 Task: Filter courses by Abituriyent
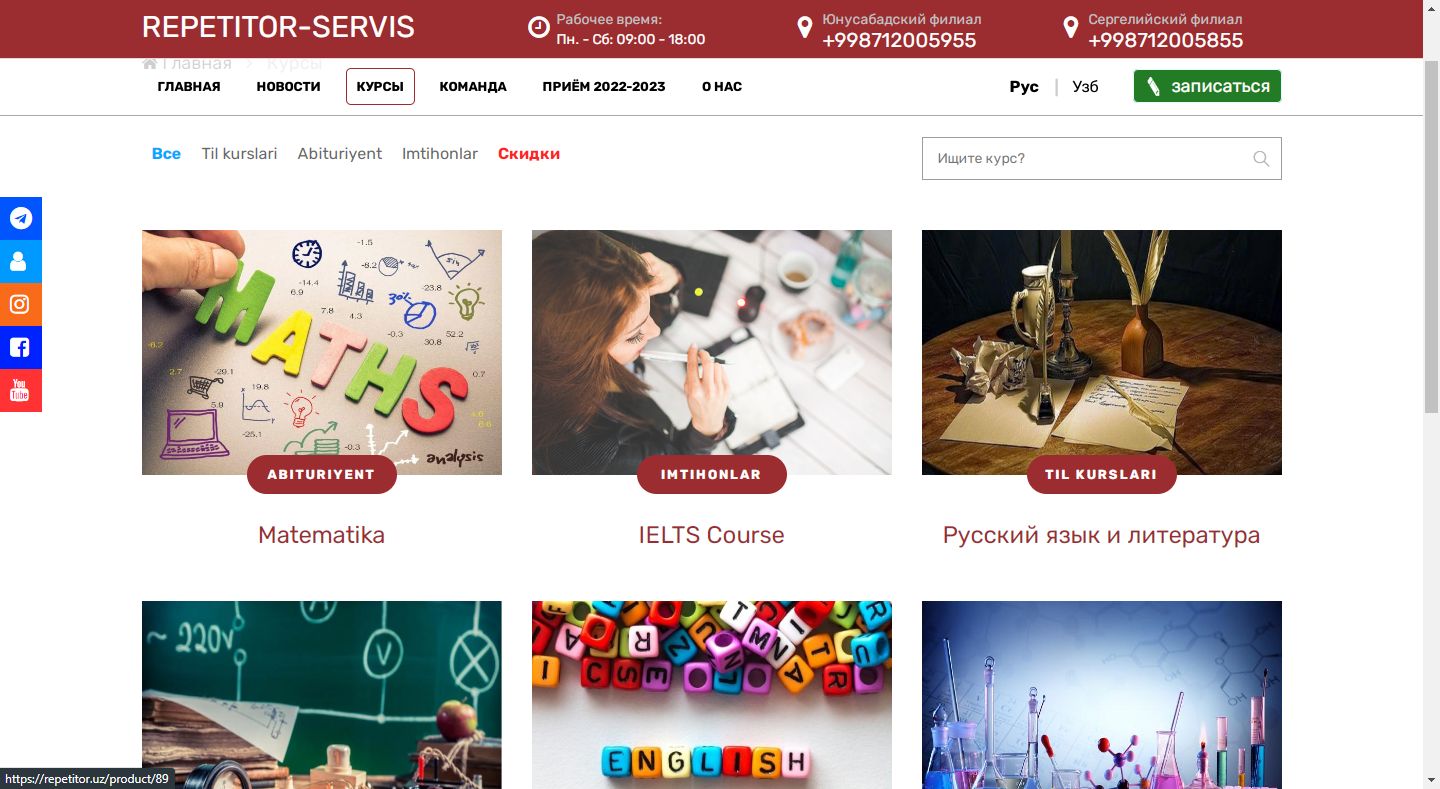tap(340, 154)
